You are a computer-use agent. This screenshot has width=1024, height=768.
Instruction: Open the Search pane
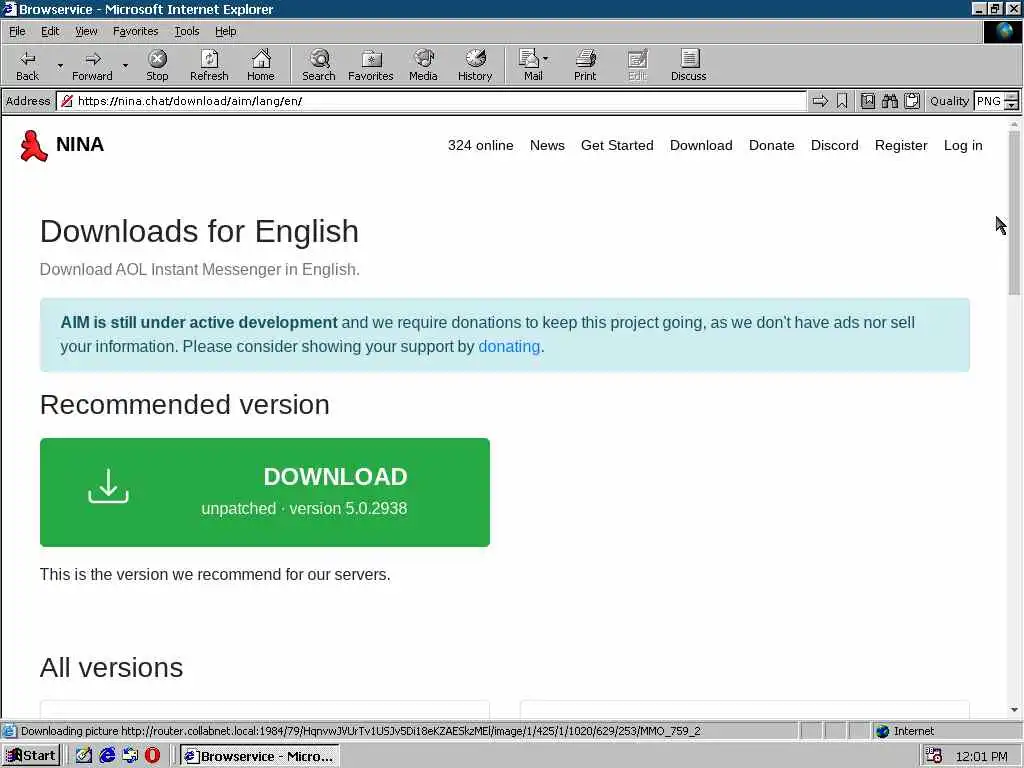(x=319, y=65)
